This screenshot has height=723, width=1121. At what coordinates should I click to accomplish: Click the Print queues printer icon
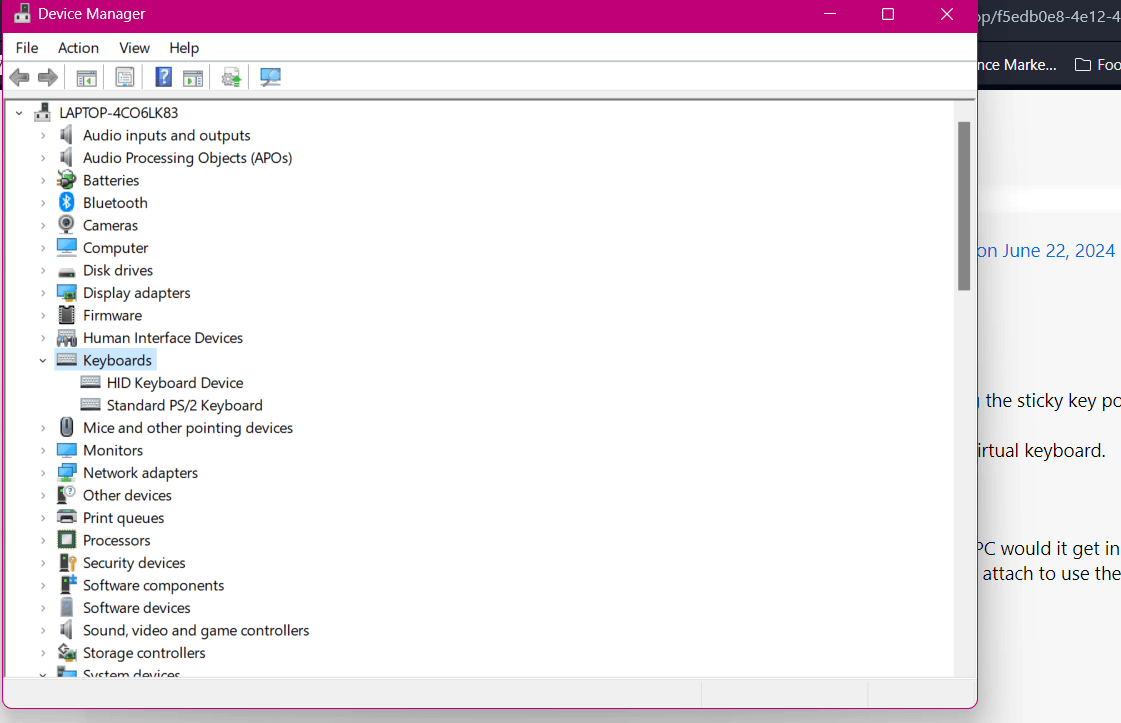(66, 517)
